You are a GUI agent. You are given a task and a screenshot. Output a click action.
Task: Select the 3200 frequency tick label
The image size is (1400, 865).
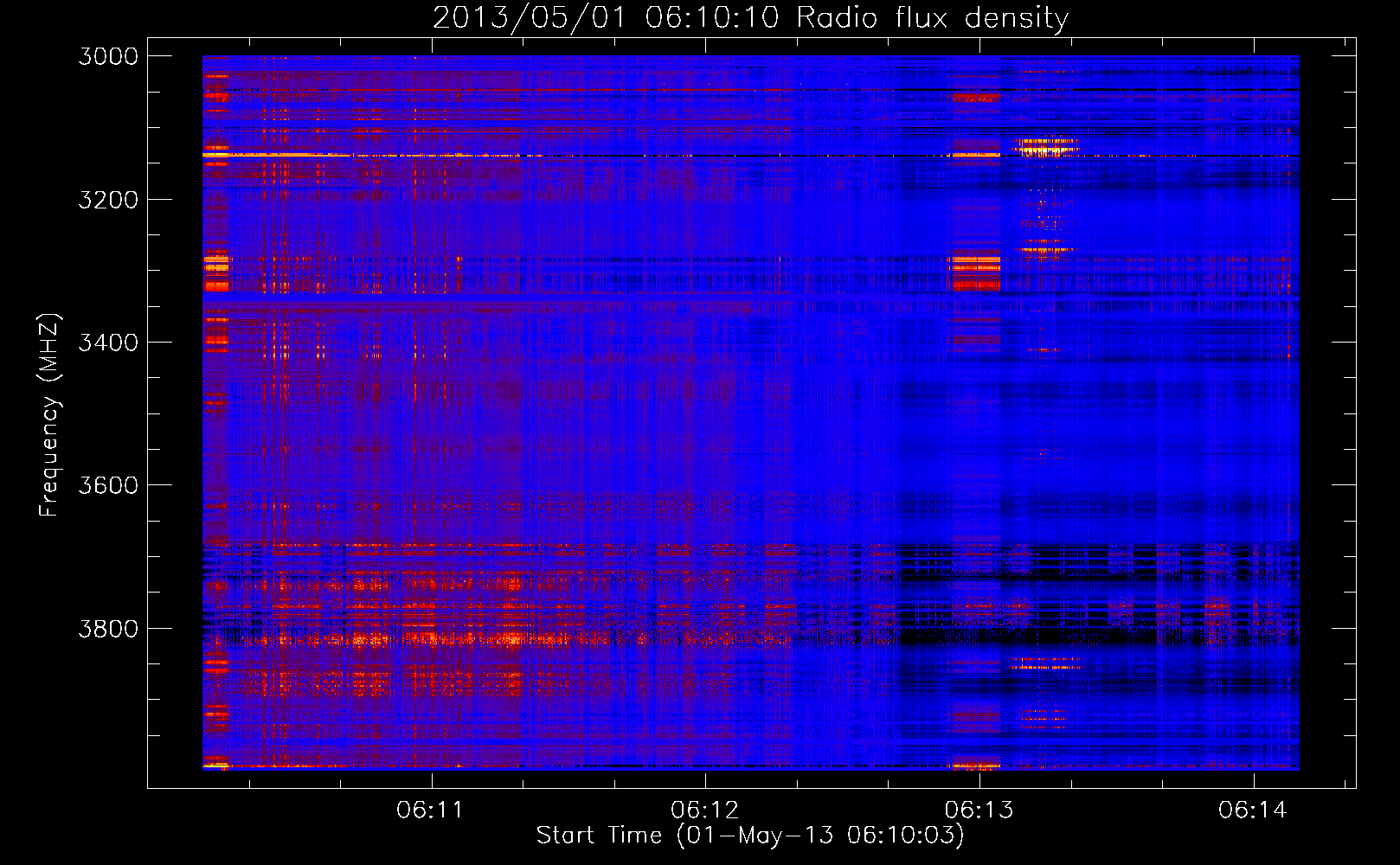[108, 200]
